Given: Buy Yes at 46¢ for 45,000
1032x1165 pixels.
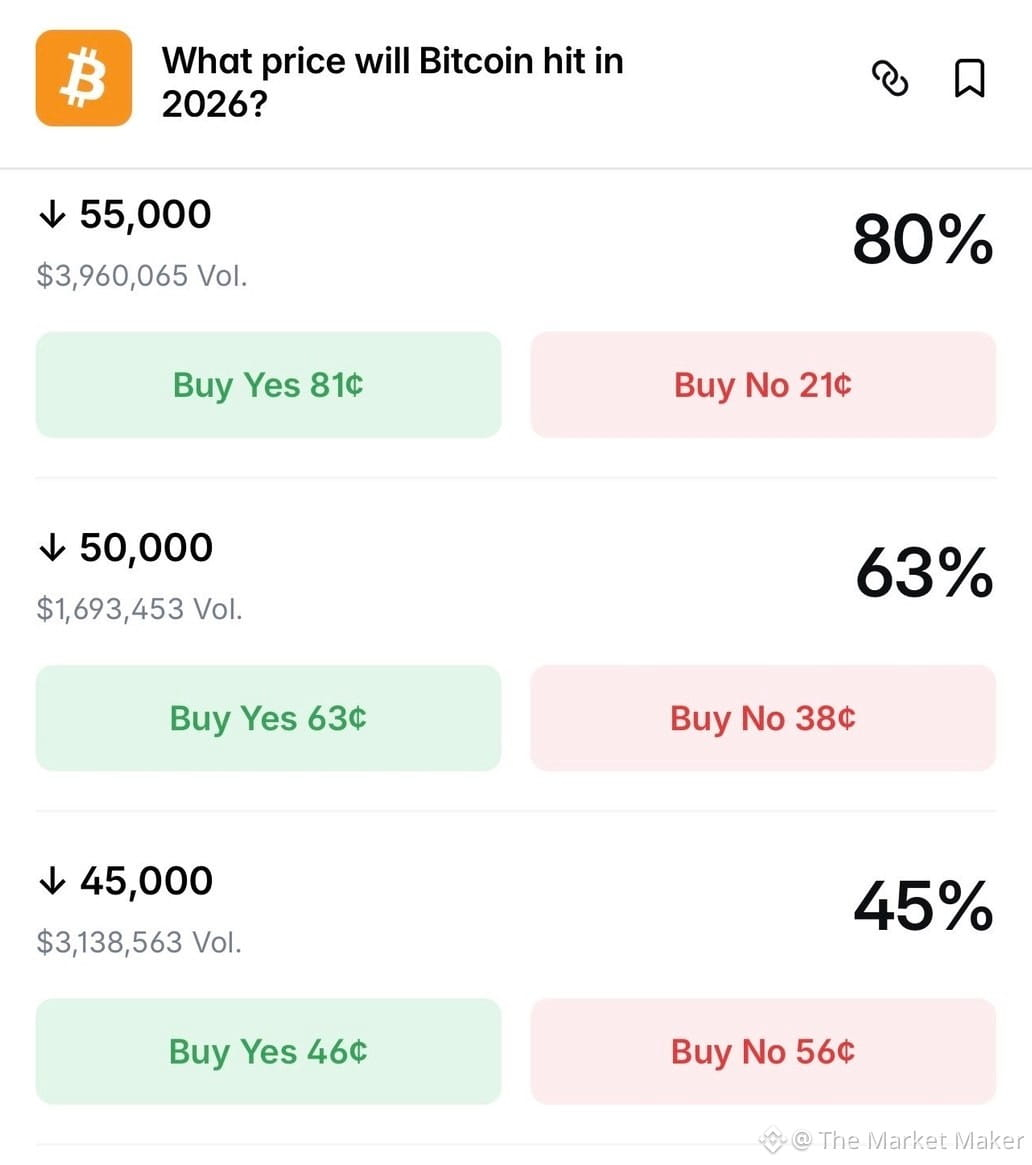Looking at the screenshot, I should click(268, 1051).
